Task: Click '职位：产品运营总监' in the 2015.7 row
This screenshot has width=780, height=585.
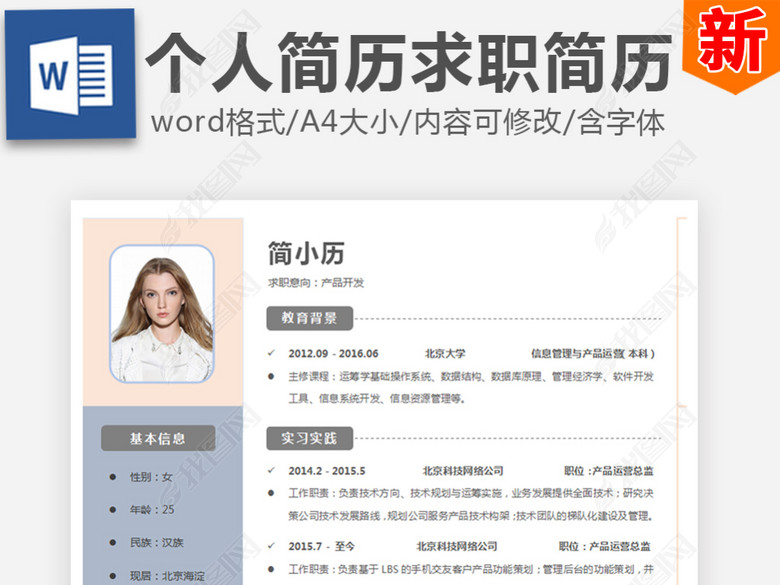Action: (x=605, y=546)
